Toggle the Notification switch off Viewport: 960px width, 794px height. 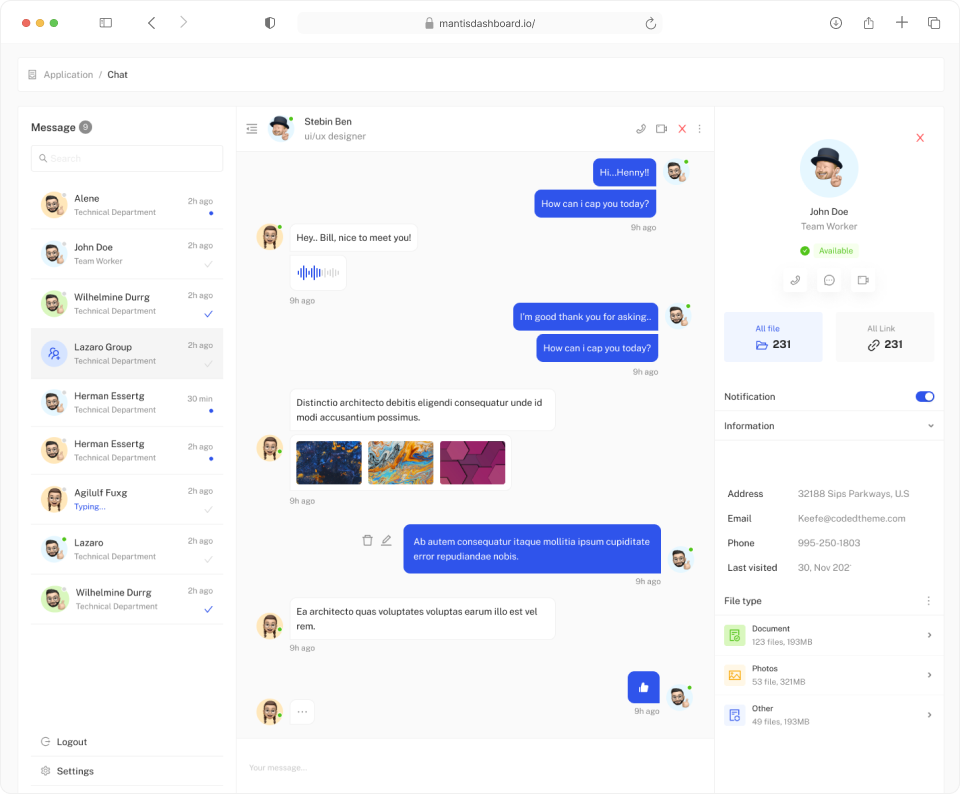click(x=924, y=397)
